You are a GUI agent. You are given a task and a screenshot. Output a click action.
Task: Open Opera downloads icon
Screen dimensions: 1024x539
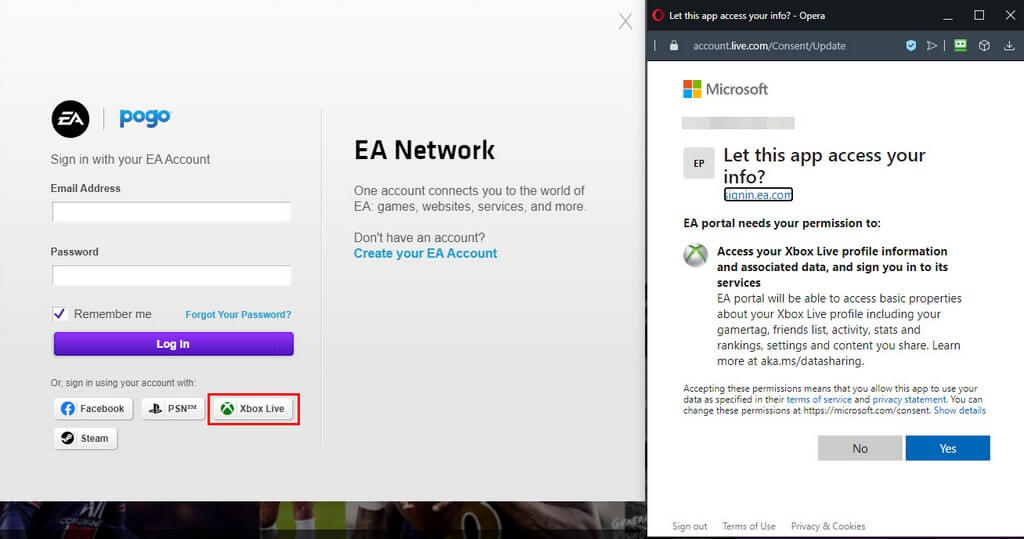click(x=1009, y=46)
